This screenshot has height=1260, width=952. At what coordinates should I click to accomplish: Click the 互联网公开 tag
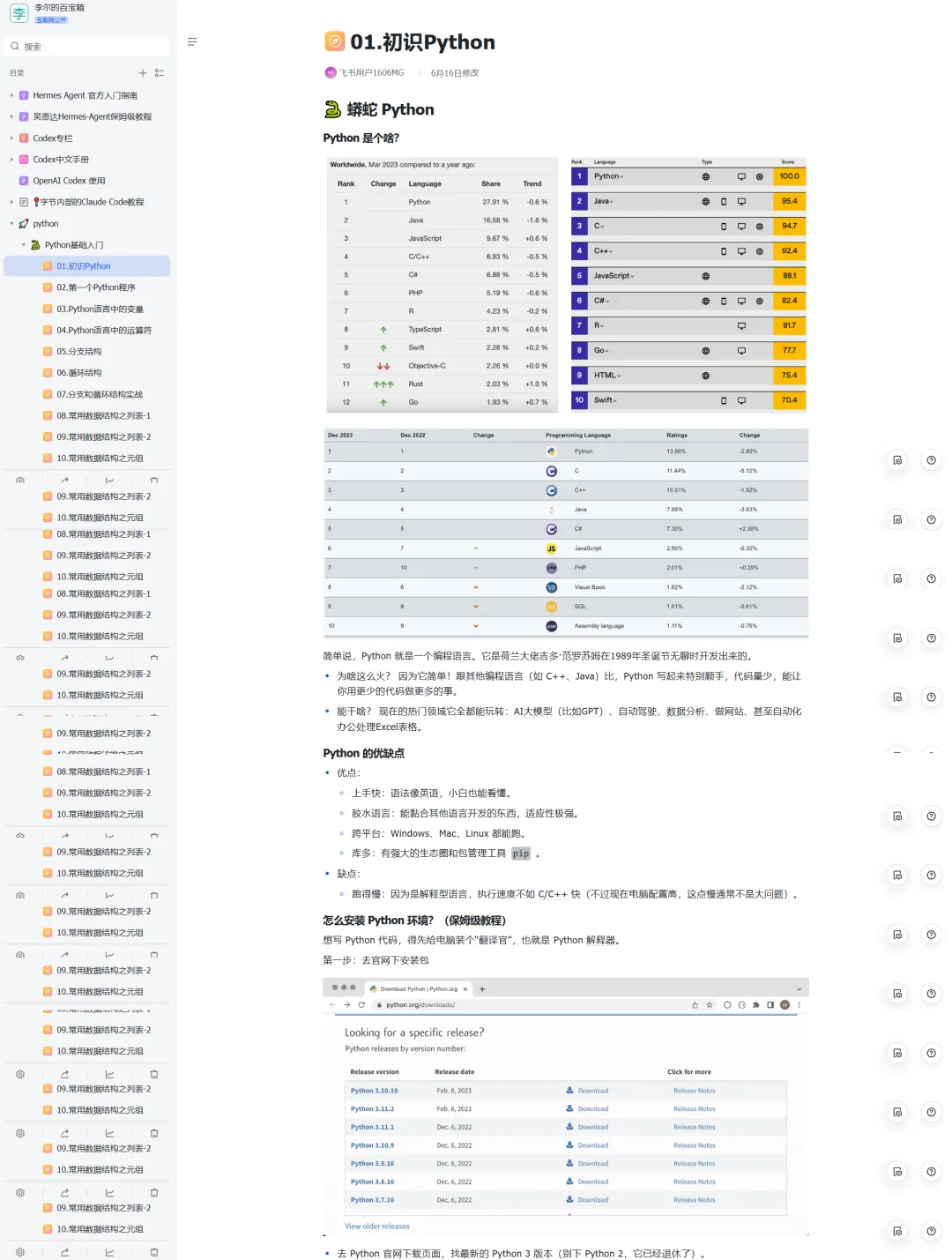51,19
